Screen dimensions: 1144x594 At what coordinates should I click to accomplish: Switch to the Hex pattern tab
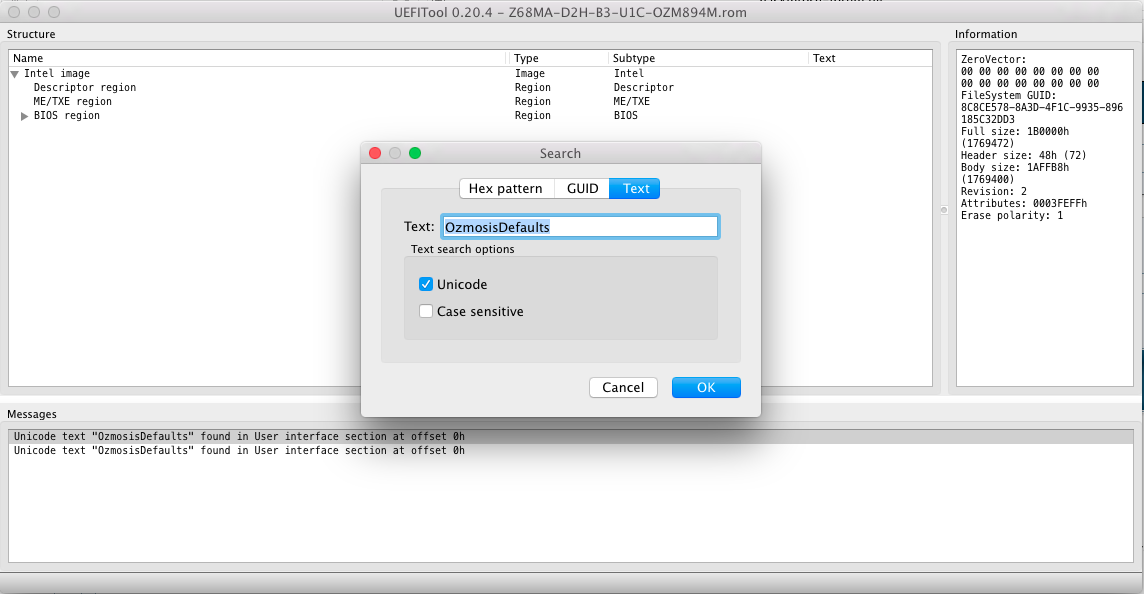[x=506, y=188]
